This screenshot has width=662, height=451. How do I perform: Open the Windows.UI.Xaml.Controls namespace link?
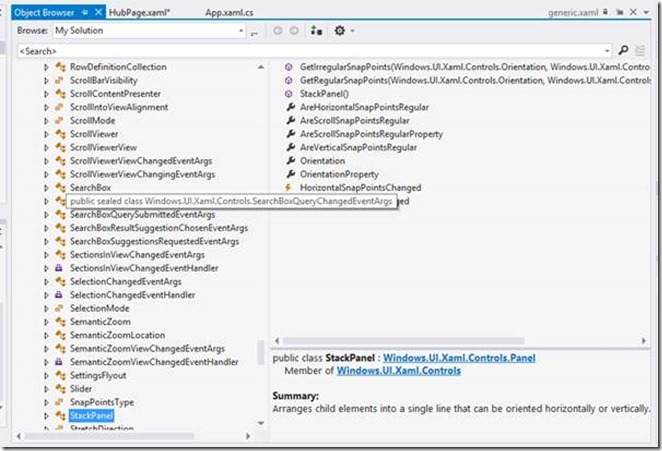coord(399,370)
